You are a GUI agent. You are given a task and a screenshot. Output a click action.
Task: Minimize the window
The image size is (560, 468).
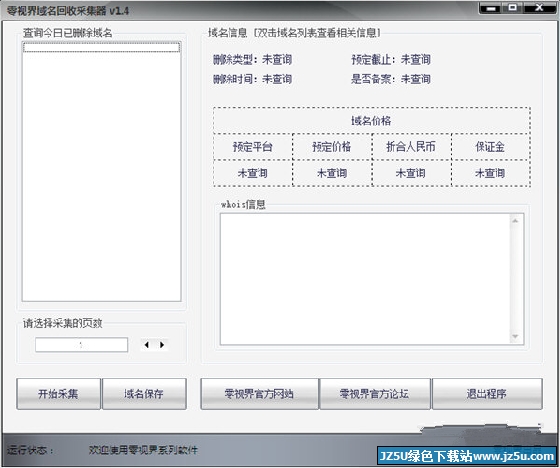[491, 8]
